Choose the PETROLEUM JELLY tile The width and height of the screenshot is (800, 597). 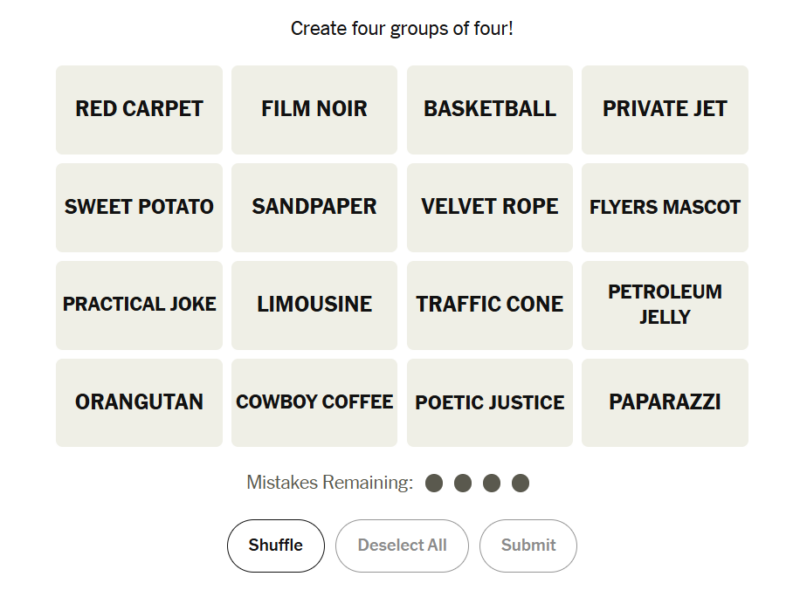(x=665, y=305)
